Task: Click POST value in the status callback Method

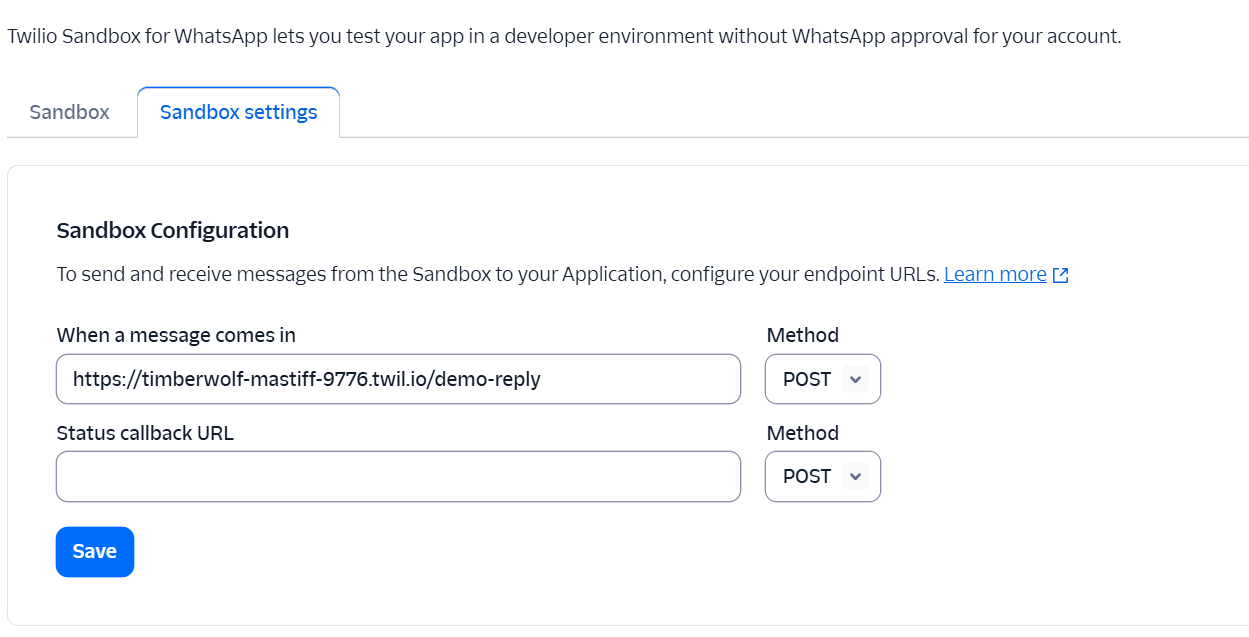Action: 807,476
